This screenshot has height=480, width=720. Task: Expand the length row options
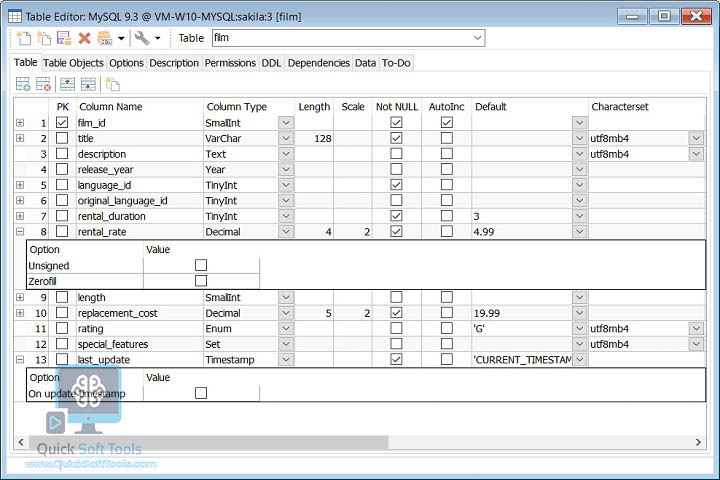[x=20, y=297]
